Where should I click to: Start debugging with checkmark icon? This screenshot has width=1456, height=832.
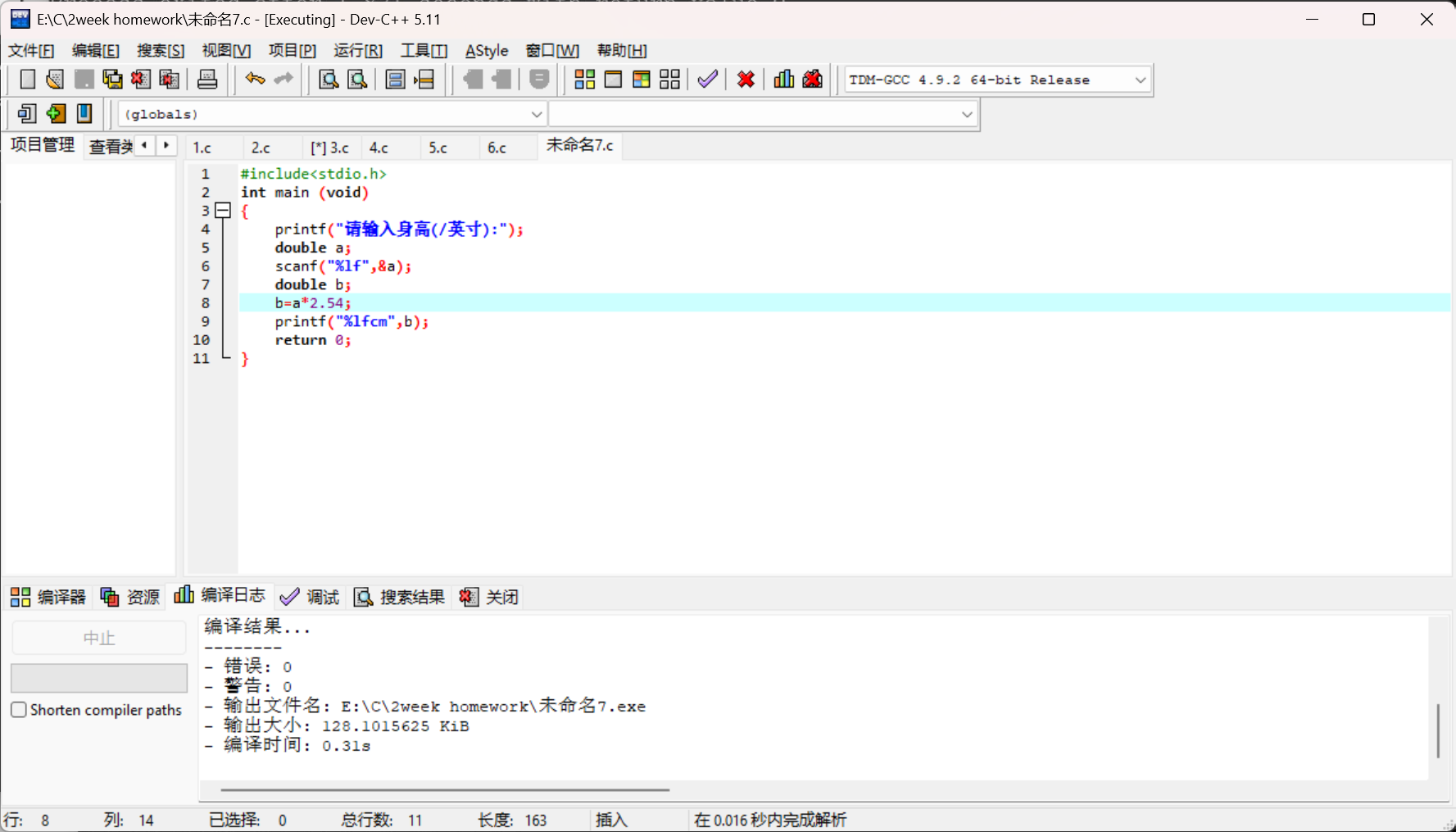click(708, 80)
